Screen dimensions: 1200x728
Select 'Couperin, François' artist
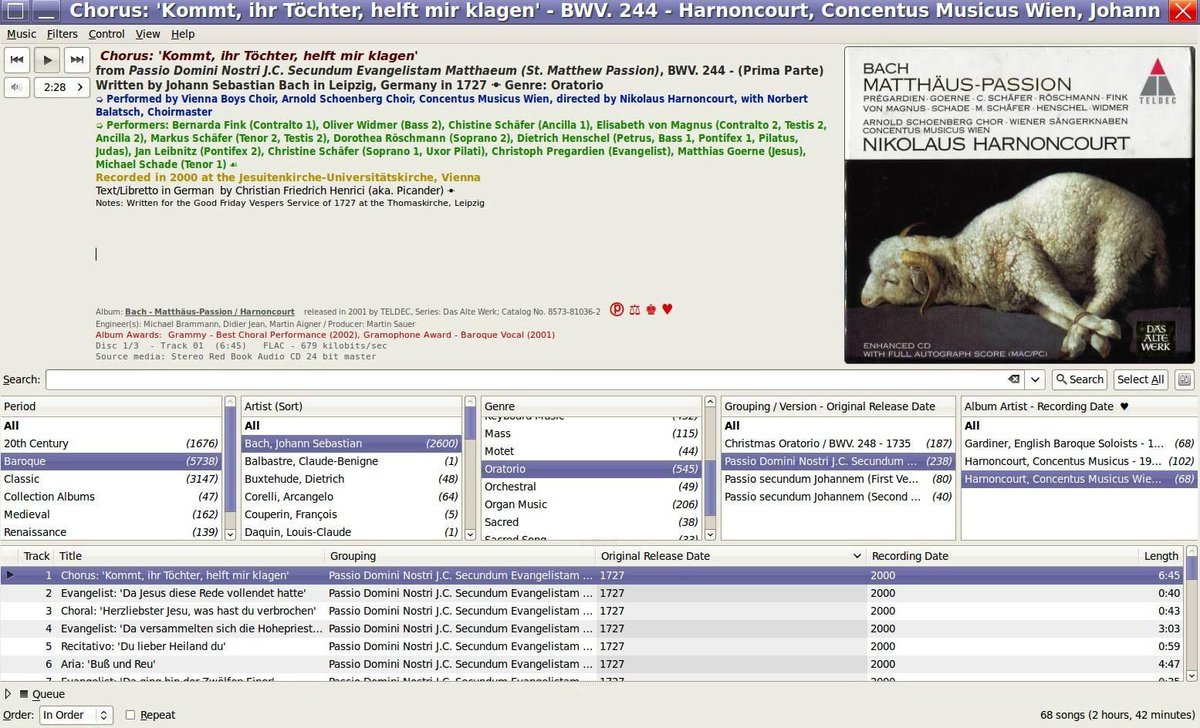(352, 515)
